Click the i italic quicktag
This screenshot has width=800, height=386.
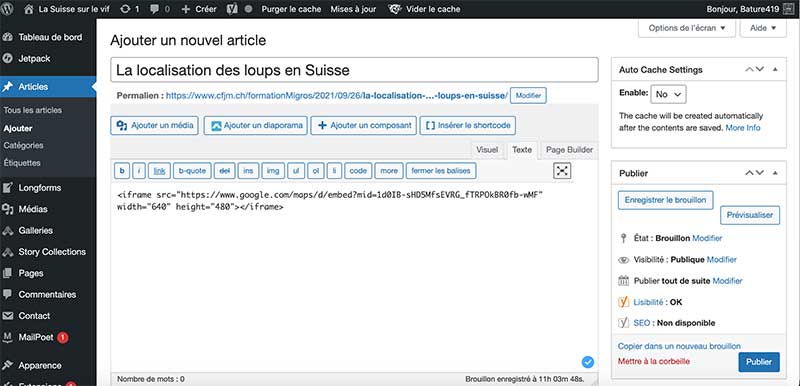[x=139, y=171]
